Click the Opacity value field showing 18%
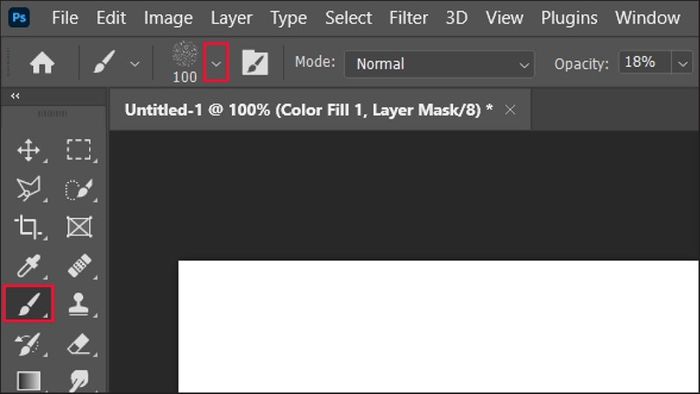700x394 pixels. click(x=644, y=62)
